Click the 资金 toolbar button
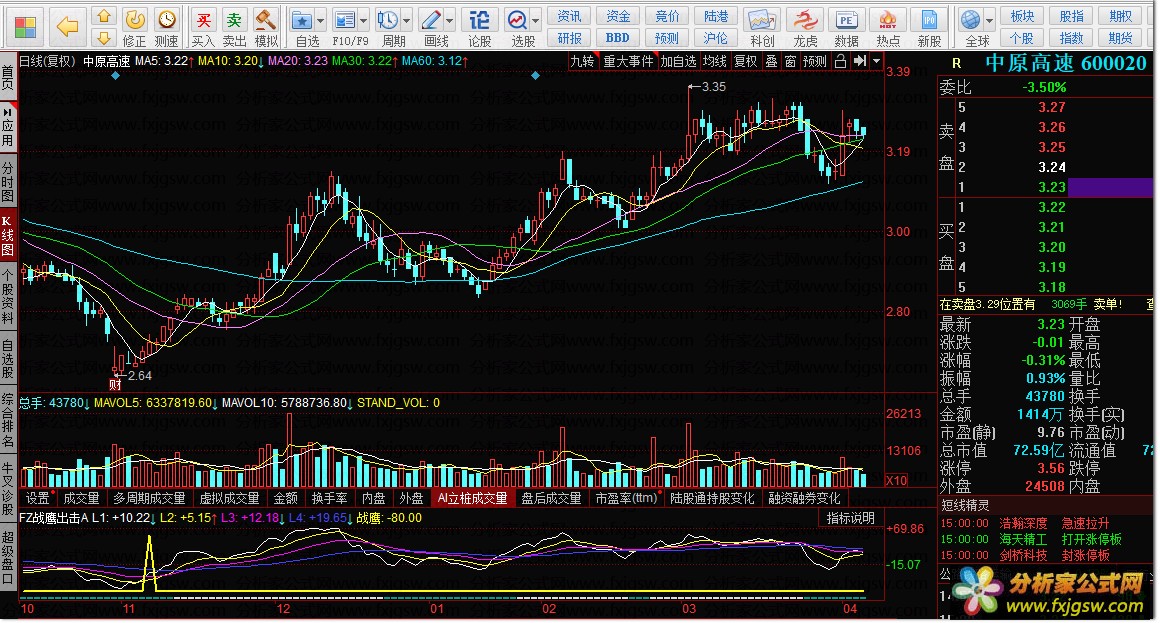The height and width of the screenshot is (623, 1160). point(618,16)
